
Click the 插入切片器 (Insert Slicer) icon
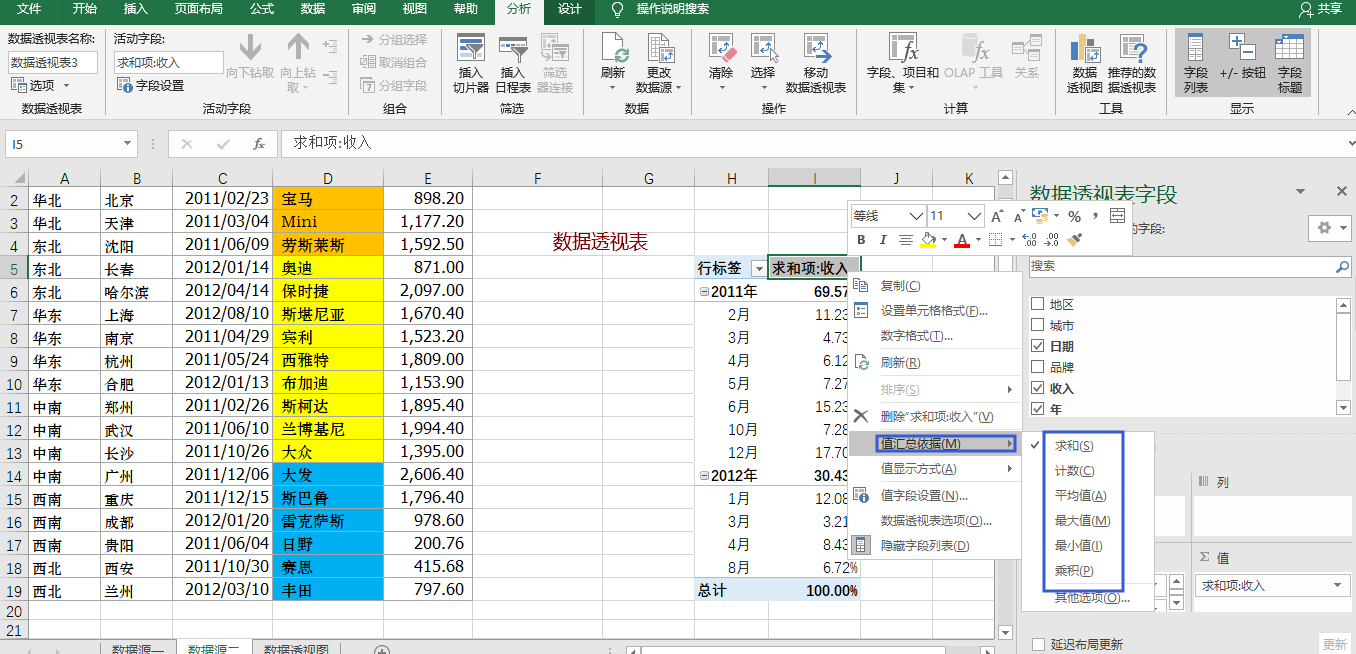coord(470,49)
